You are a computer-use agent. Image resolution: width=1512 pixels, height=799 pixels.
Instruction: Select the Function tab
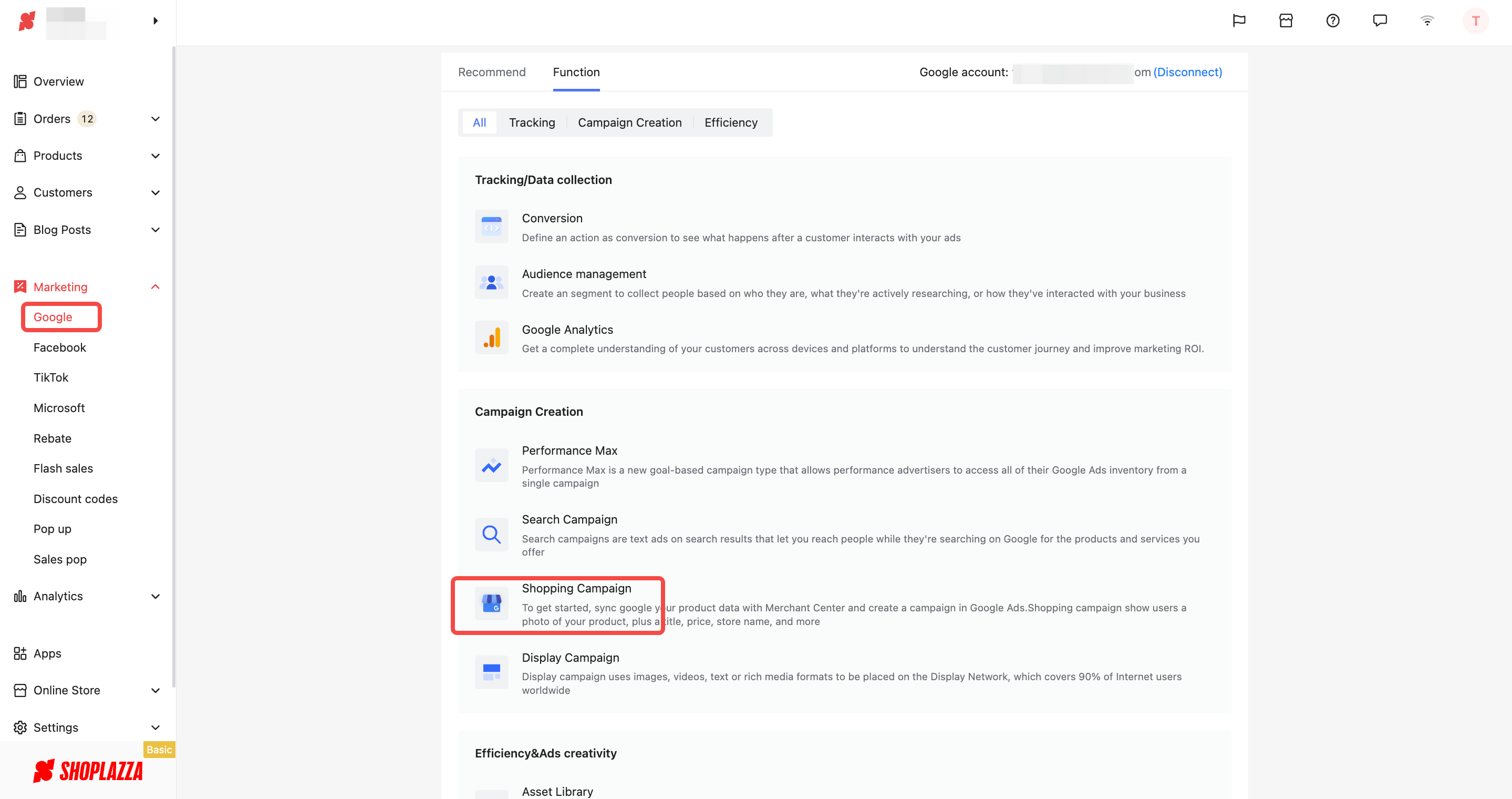click(576, 72)
